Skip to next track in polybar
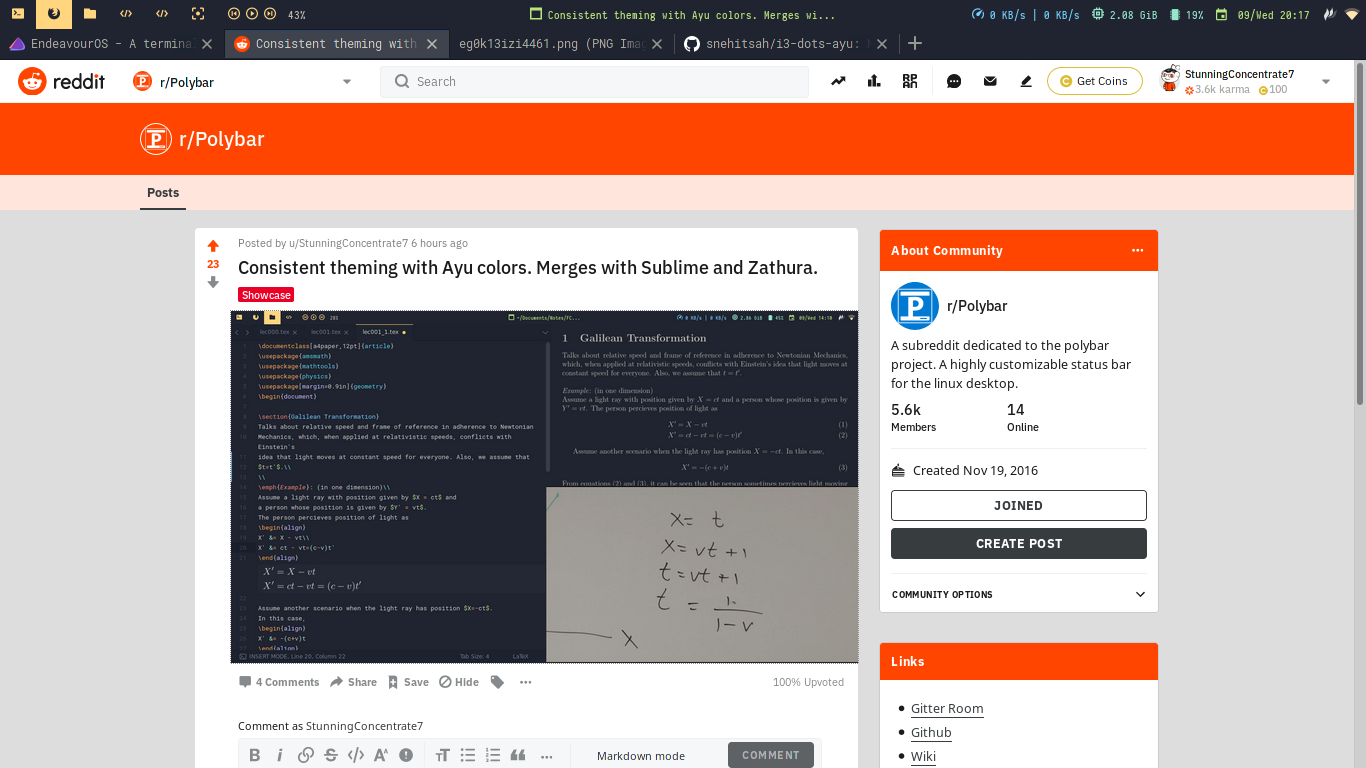 pos(271,14)
